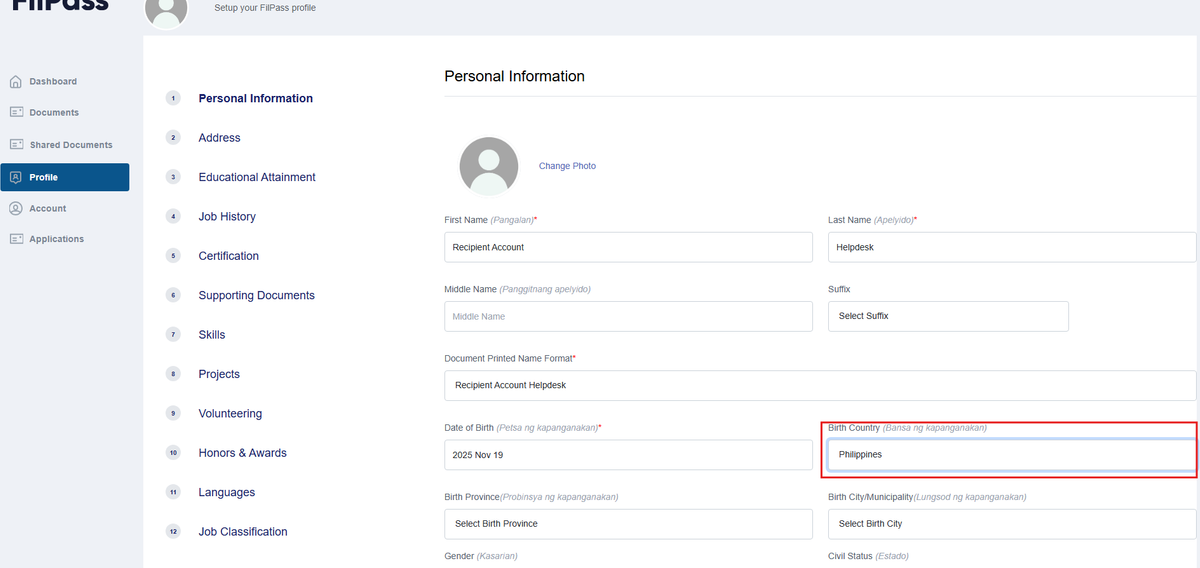This screenshot has height=568, width=1200.
Task: Click the Middle Name field
Action: click(628, 316)
